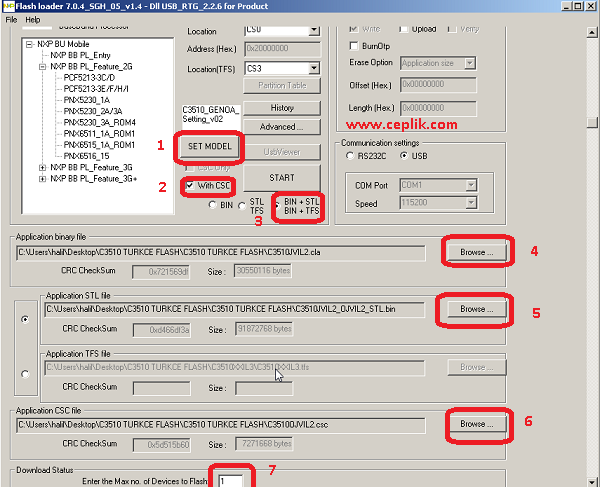
Task: Select the Application TFS file radio button
Action: click(x=25, y=374)
